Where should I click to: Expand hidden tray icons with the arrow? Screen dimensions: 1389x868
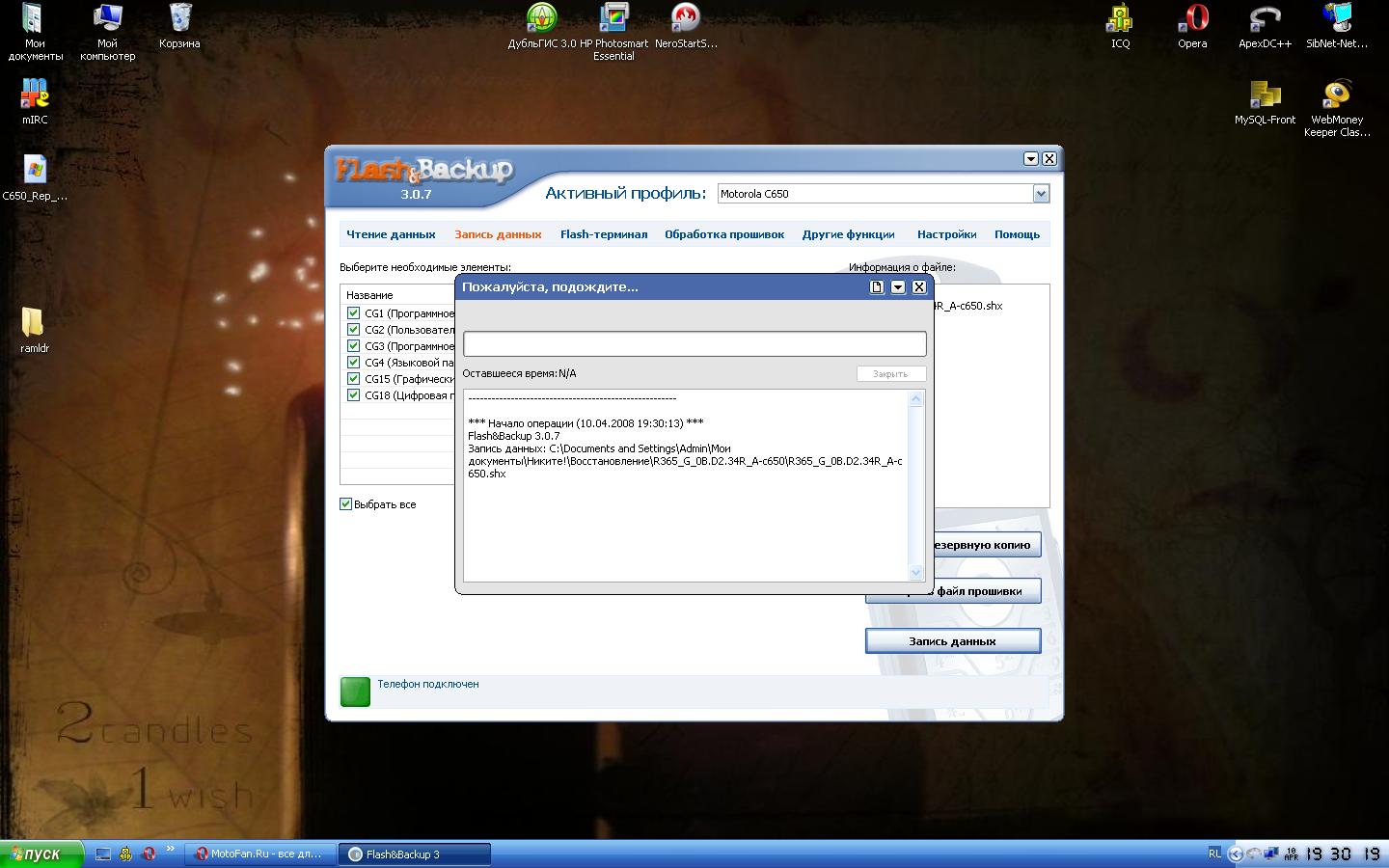tap(1236, 854)
